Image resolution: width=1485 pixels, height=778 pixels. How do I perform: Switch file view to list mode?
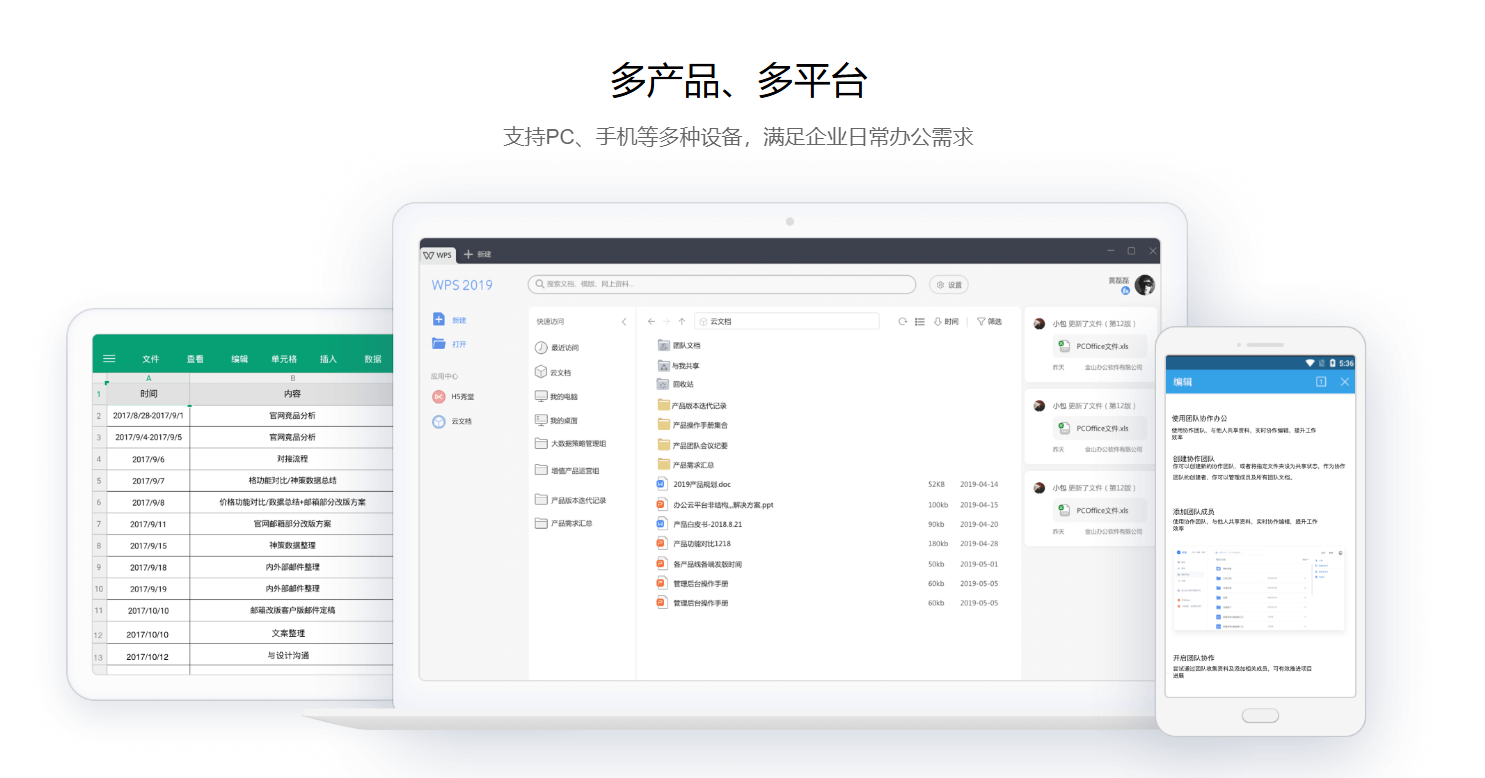click(x=921, y=320)
